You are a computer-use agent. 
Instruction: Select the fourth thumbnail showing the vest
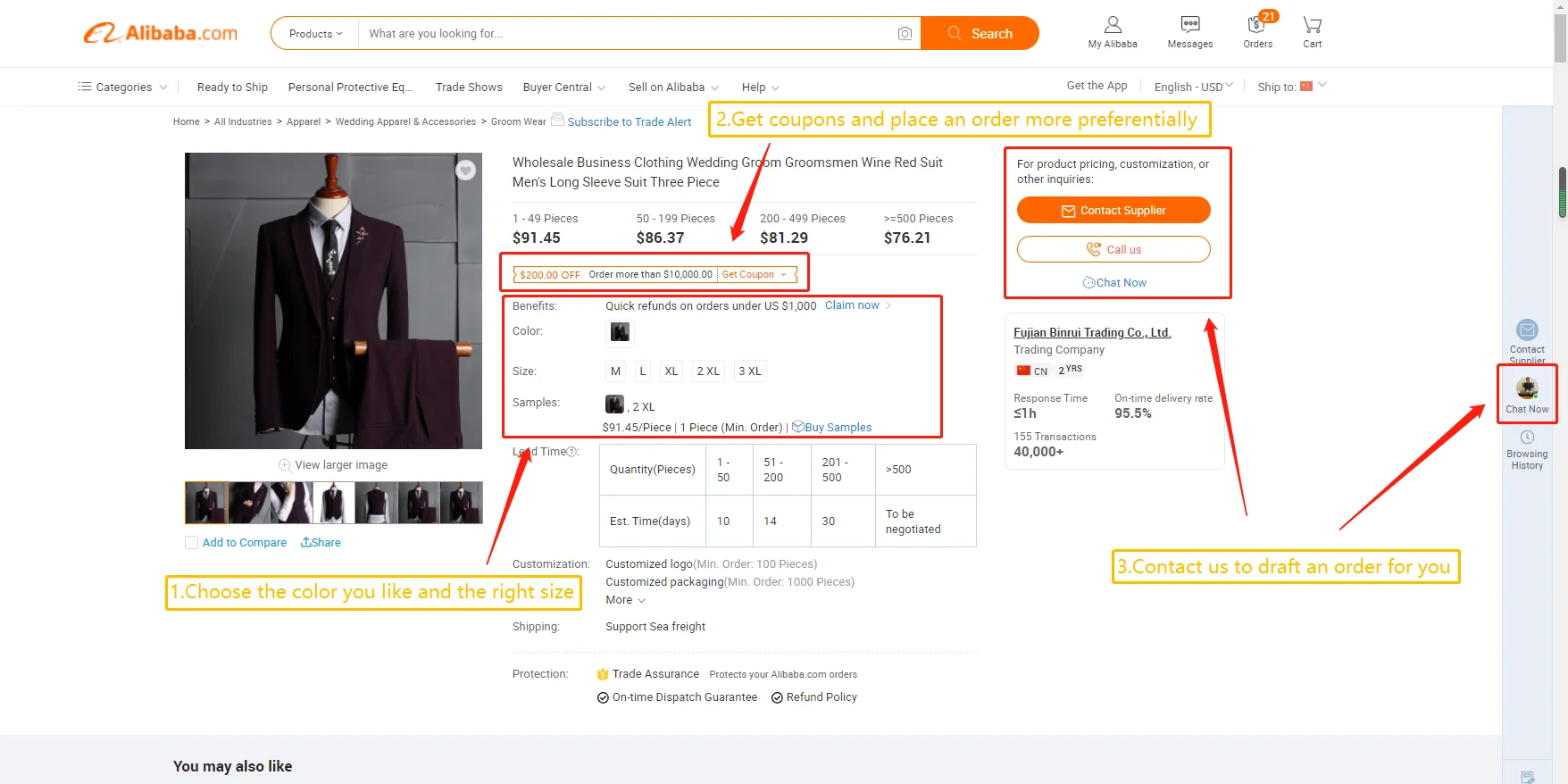334,503
